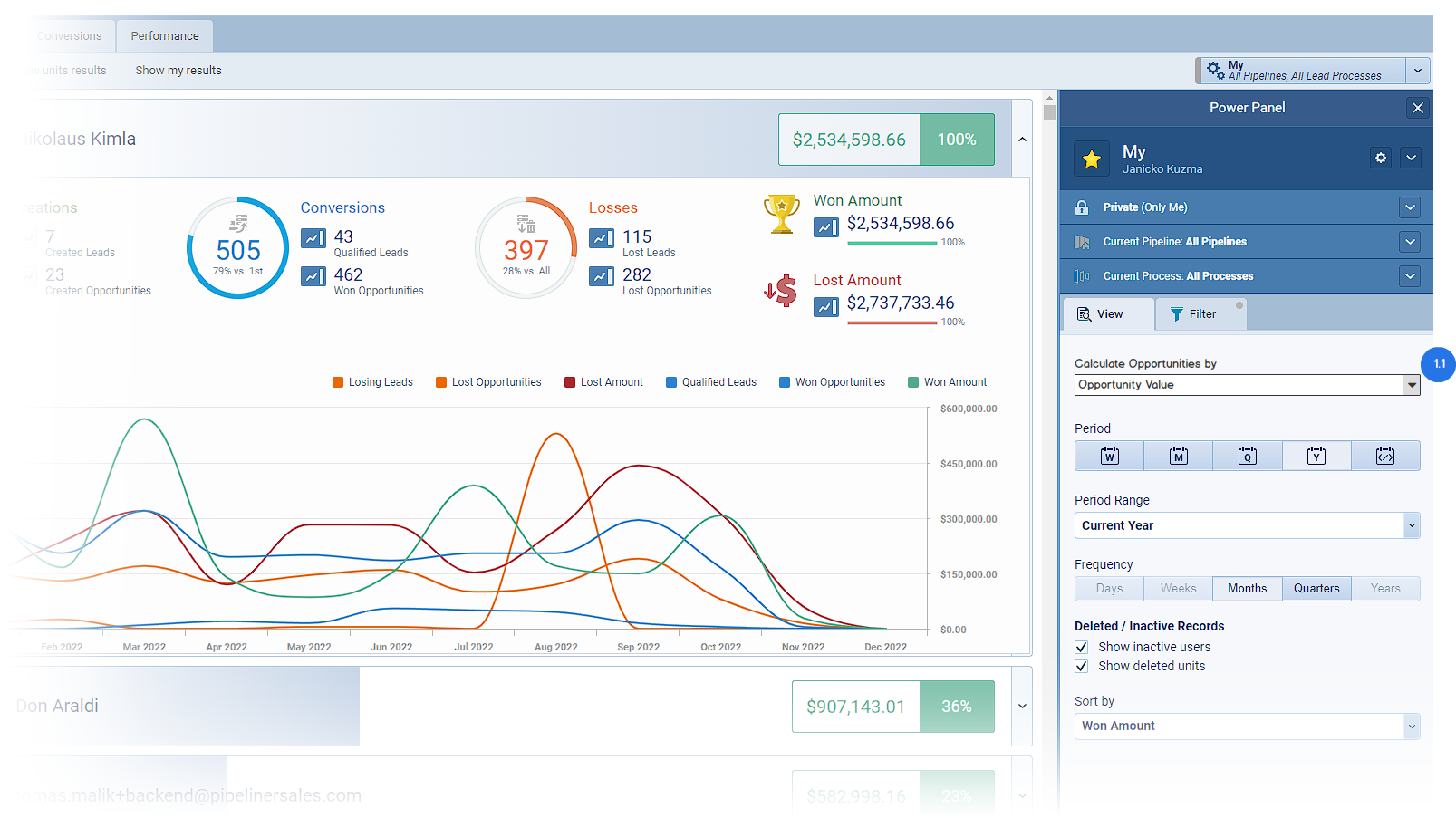Select the monthly period icon
The width and height of the screenshot is (1456, 818).
tap(1178, 457)
